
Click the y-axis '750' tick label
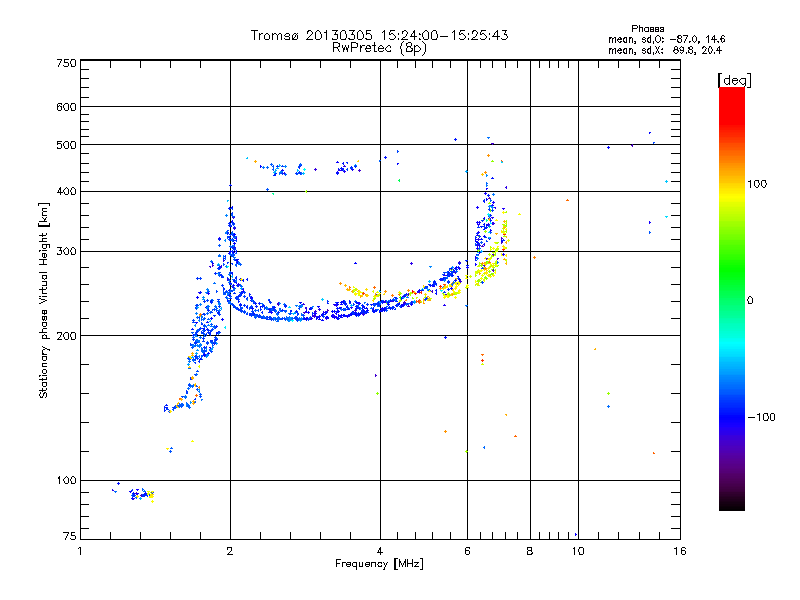point(66,63)
